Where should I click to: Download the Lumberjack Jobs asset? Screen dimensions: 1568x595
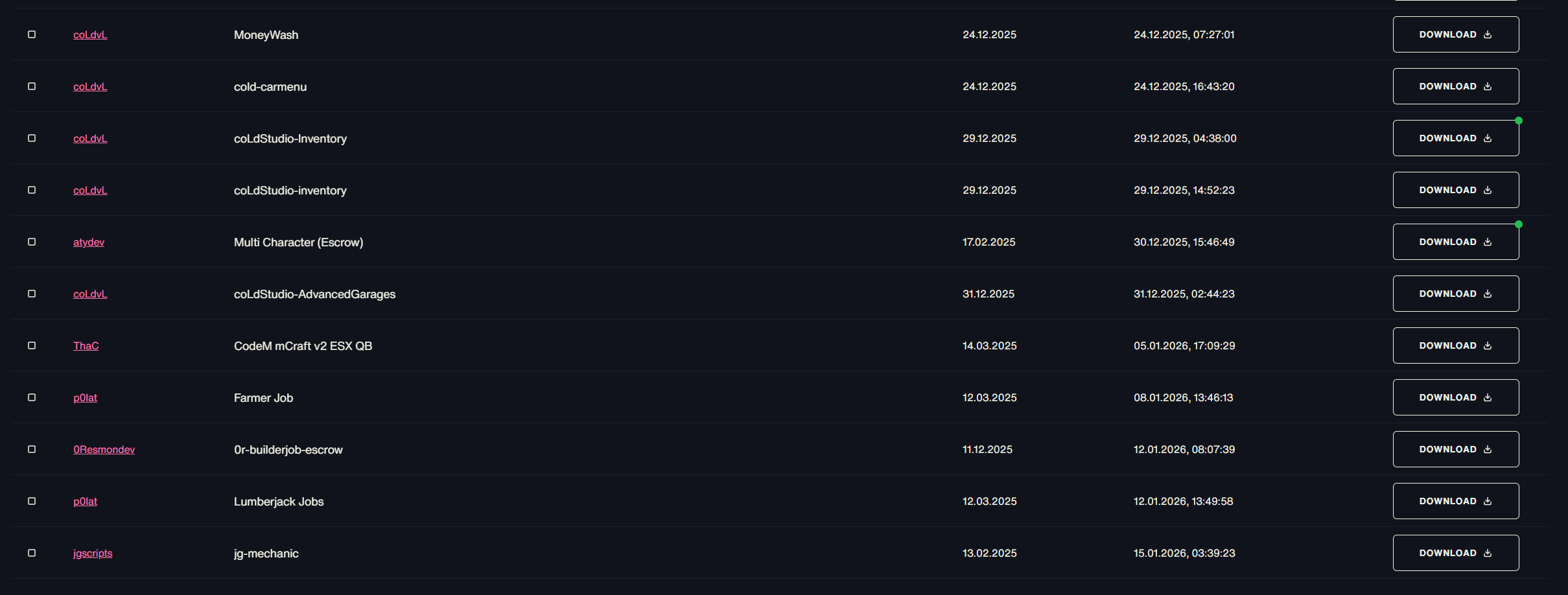tap(1455, 501)
